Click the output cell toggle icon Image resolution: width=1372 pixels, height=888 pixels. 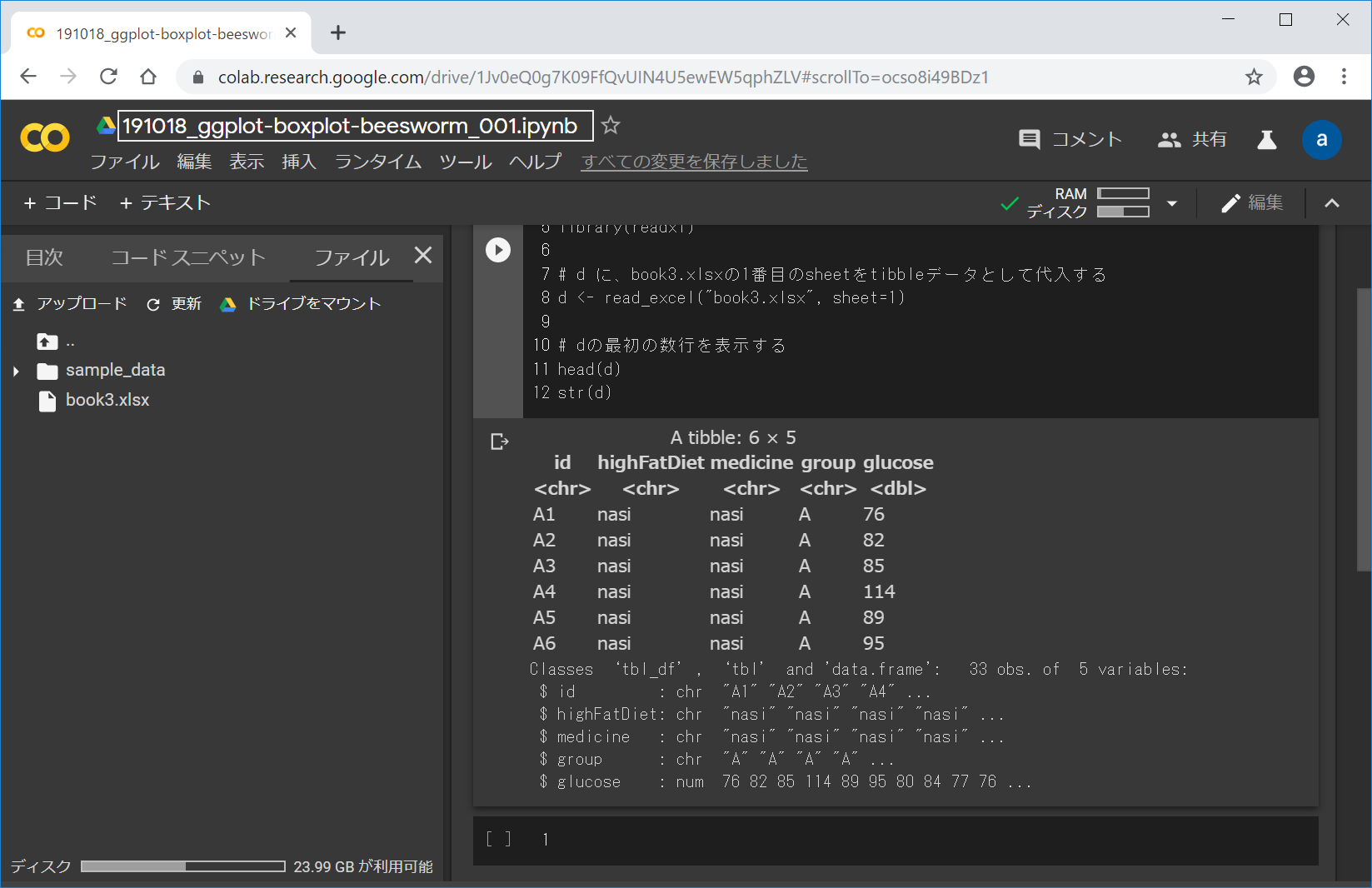pos(499,442)
